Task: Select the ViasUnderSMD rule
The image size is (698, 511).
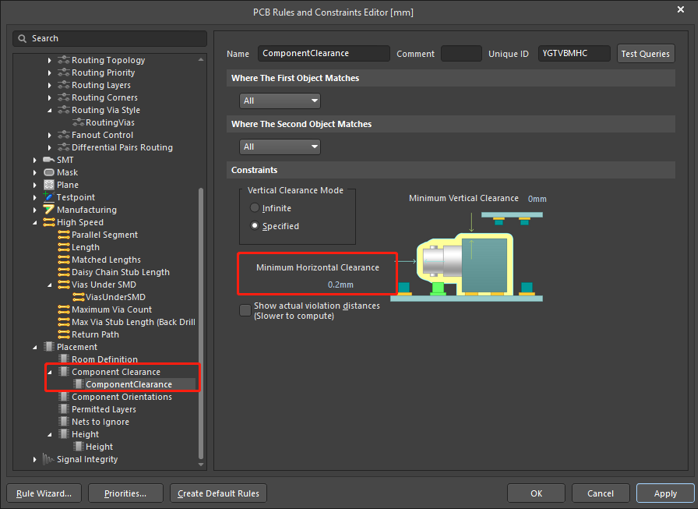Action: point(115,297)
